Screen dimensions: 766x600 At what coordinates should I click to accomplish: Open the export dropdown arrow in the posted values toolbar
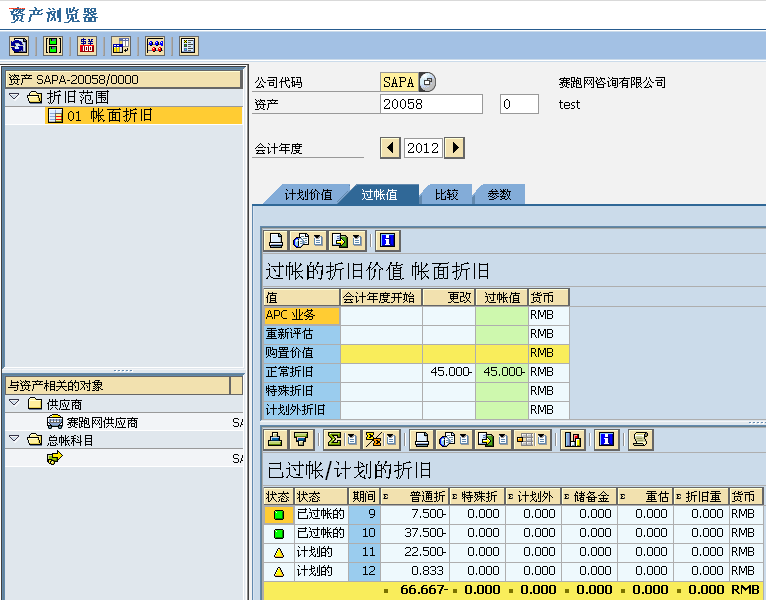[x=358, y=240]
